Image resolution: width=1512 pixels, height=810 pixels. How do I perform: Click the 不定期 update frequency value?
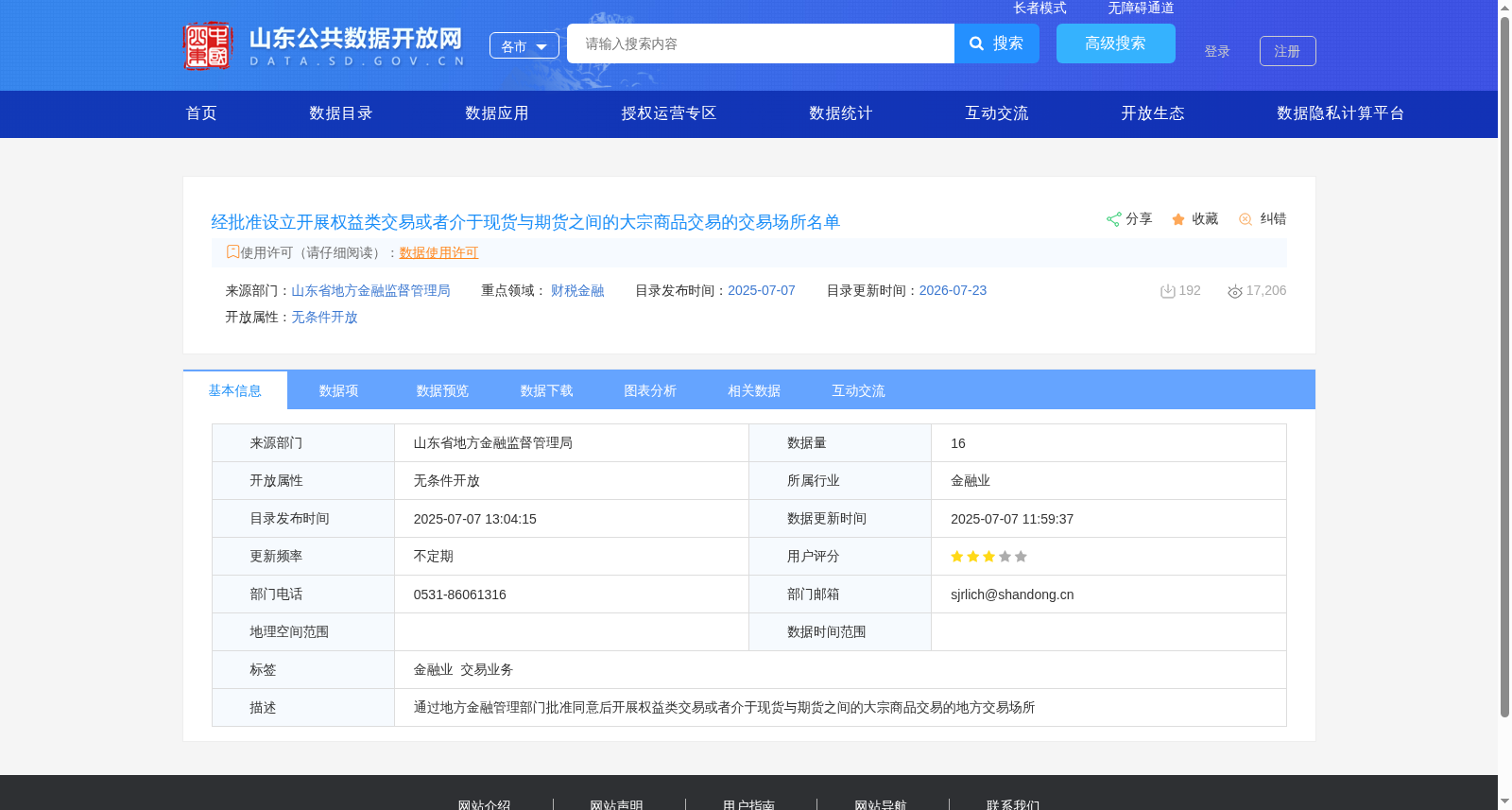point(434,556)
